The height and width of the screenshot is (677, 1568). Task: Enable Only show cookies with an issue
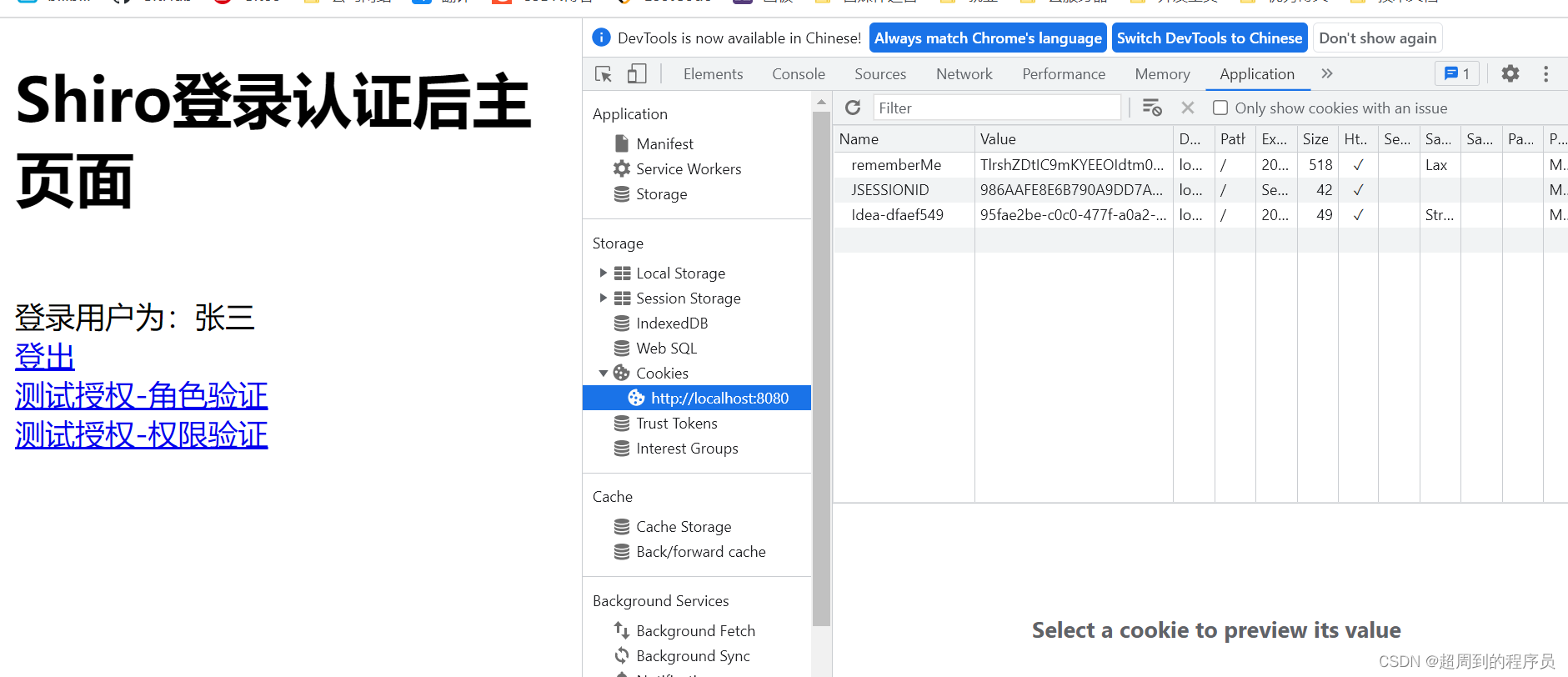coord(1220,108)
